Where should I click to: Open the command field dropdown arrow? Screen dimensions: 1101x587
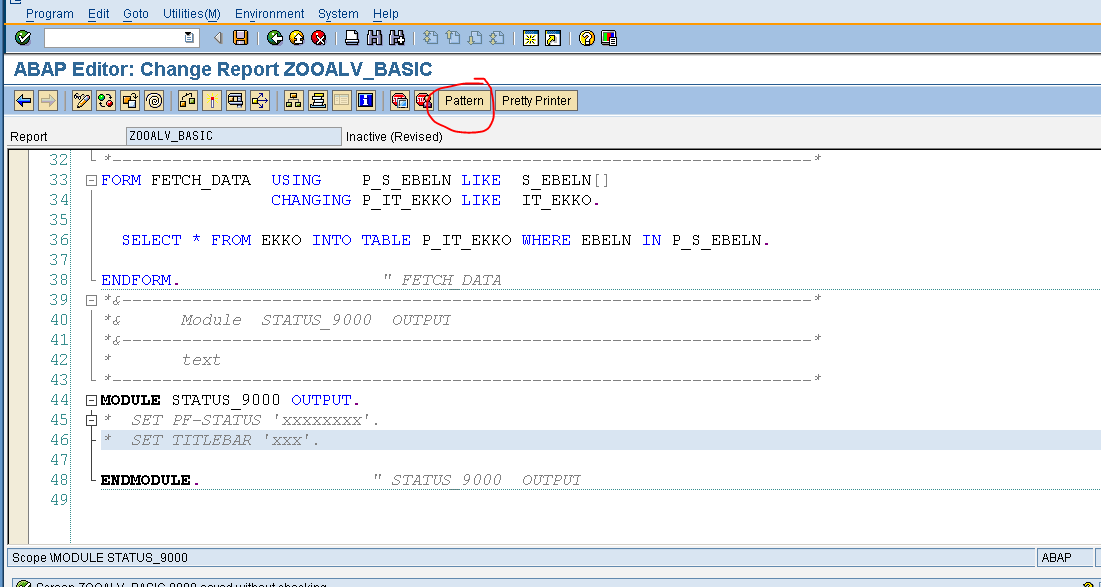[x=188, y=37]
